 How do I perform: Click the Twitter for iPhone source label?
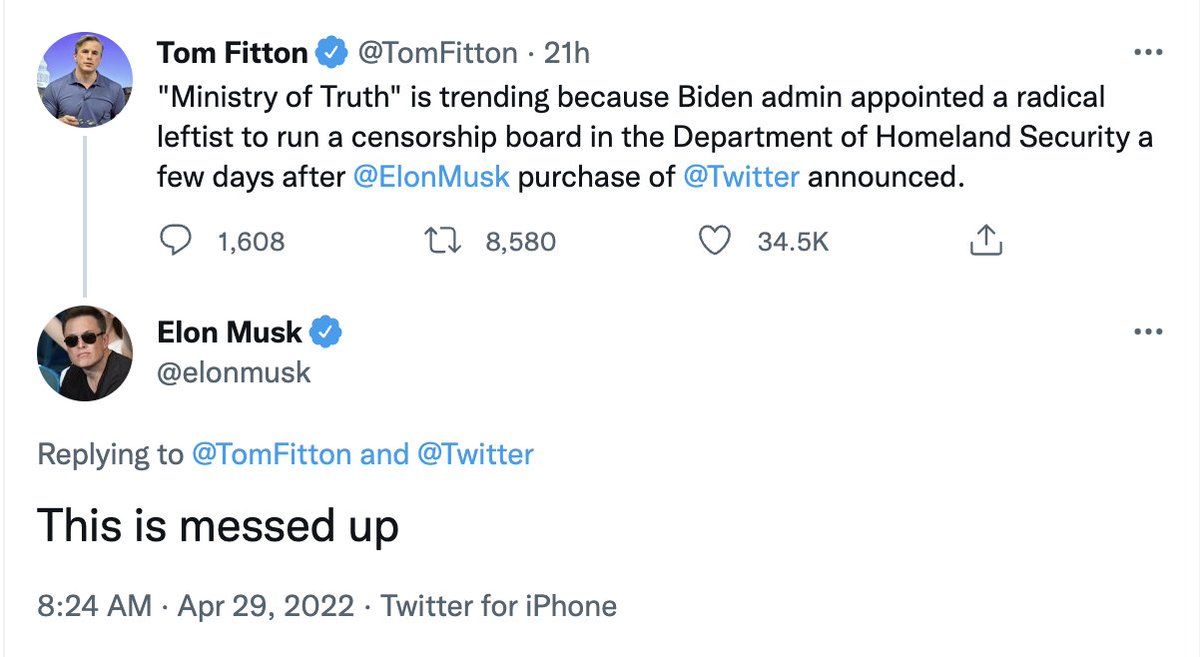tap(499, 606)
